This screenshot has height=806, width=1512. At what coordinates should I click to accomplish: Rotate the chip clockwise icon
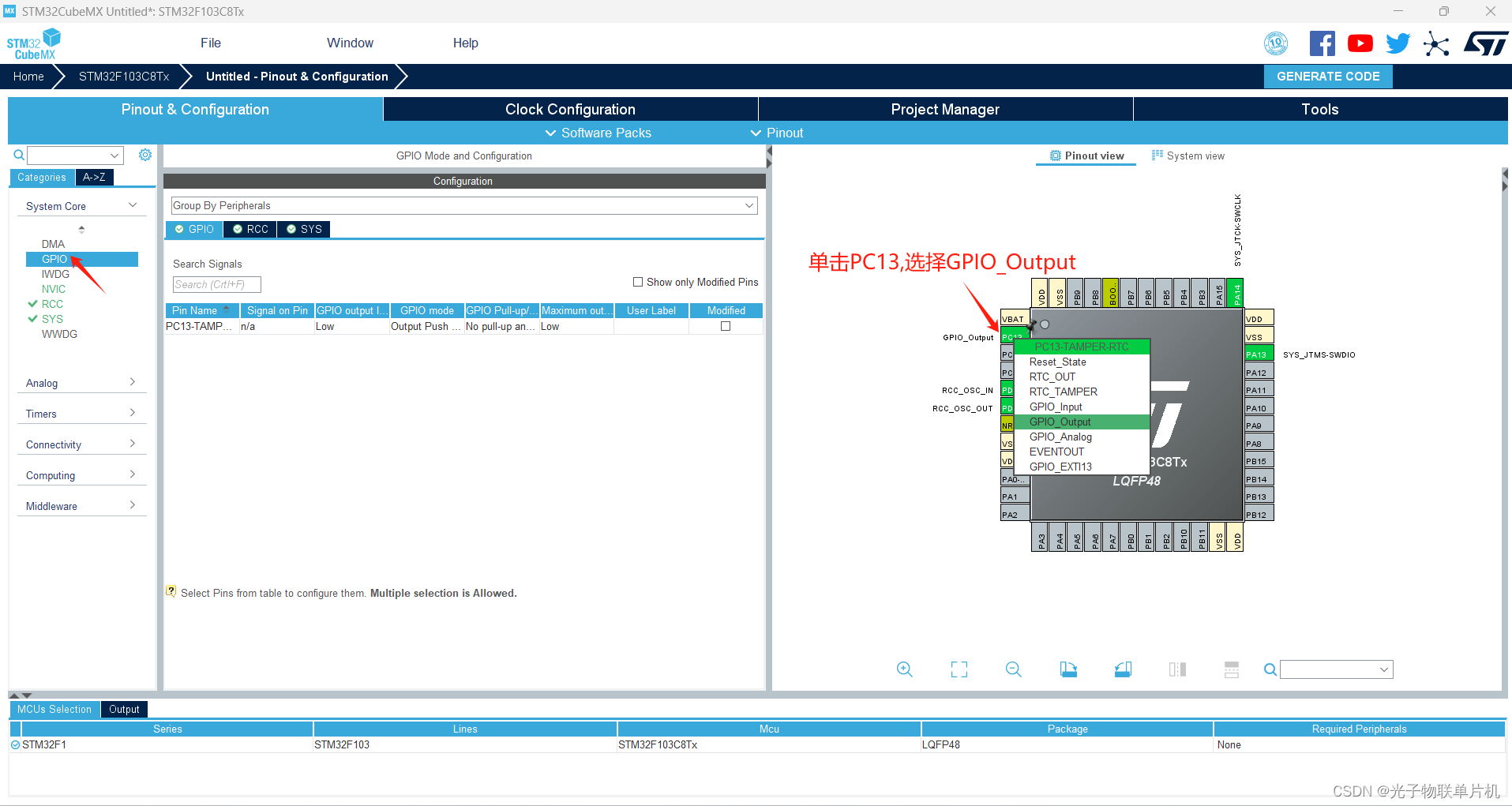pyautogui.click(x=1068, y=669)
